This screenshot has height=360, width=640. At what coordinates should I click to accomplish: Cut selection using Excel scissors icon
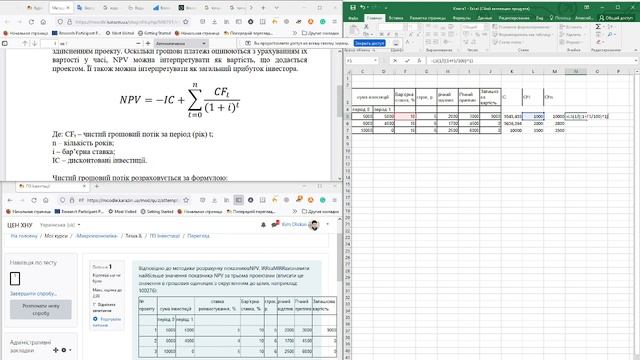366,26
